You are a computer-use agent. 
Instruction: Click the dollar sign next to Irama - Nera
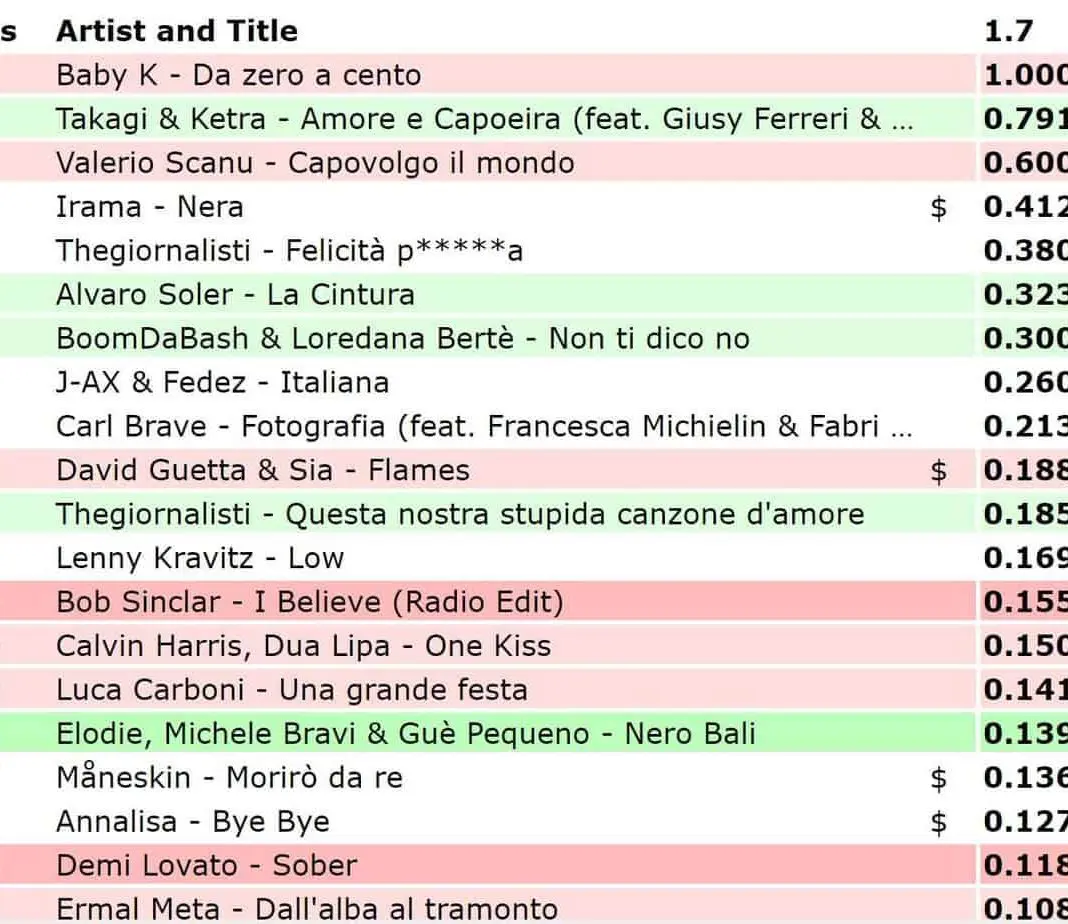coord(938,207)
